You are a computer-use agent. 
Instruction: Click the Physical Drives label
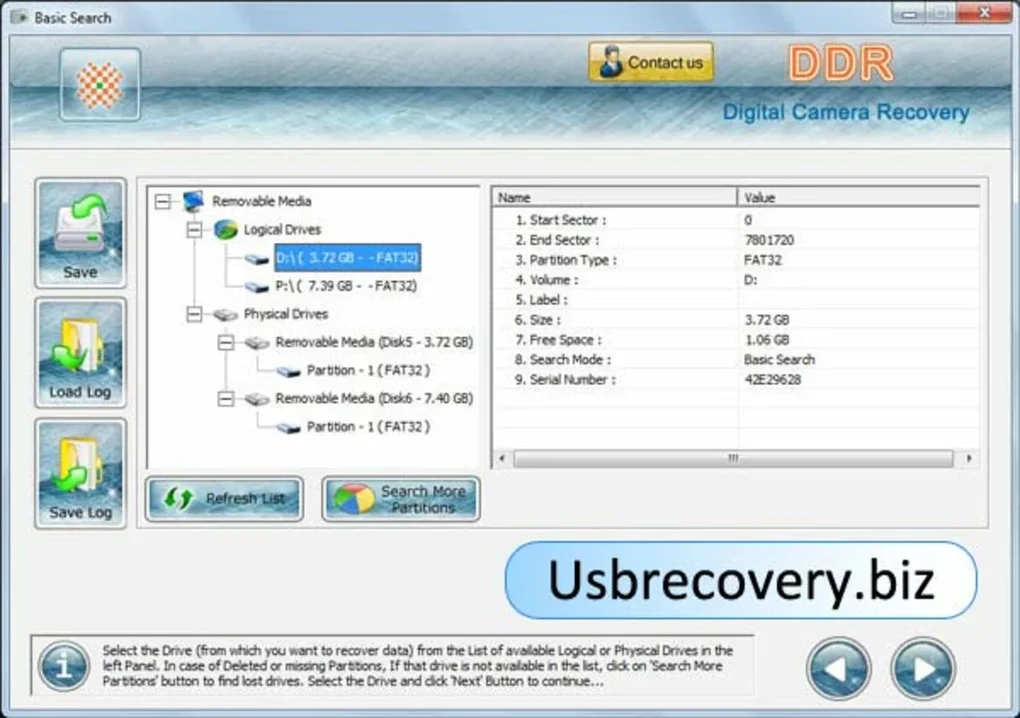tap(286, 314)
